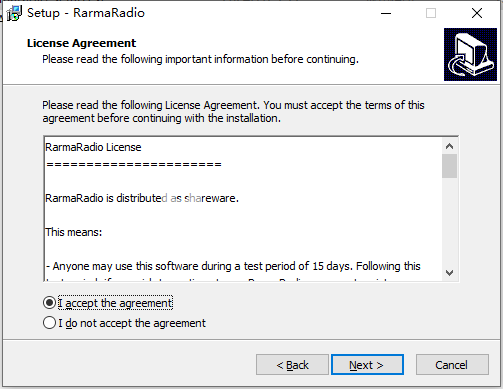Click the "License Agreement" header title
The image size is (503, 389).
[x=81, y=43]
